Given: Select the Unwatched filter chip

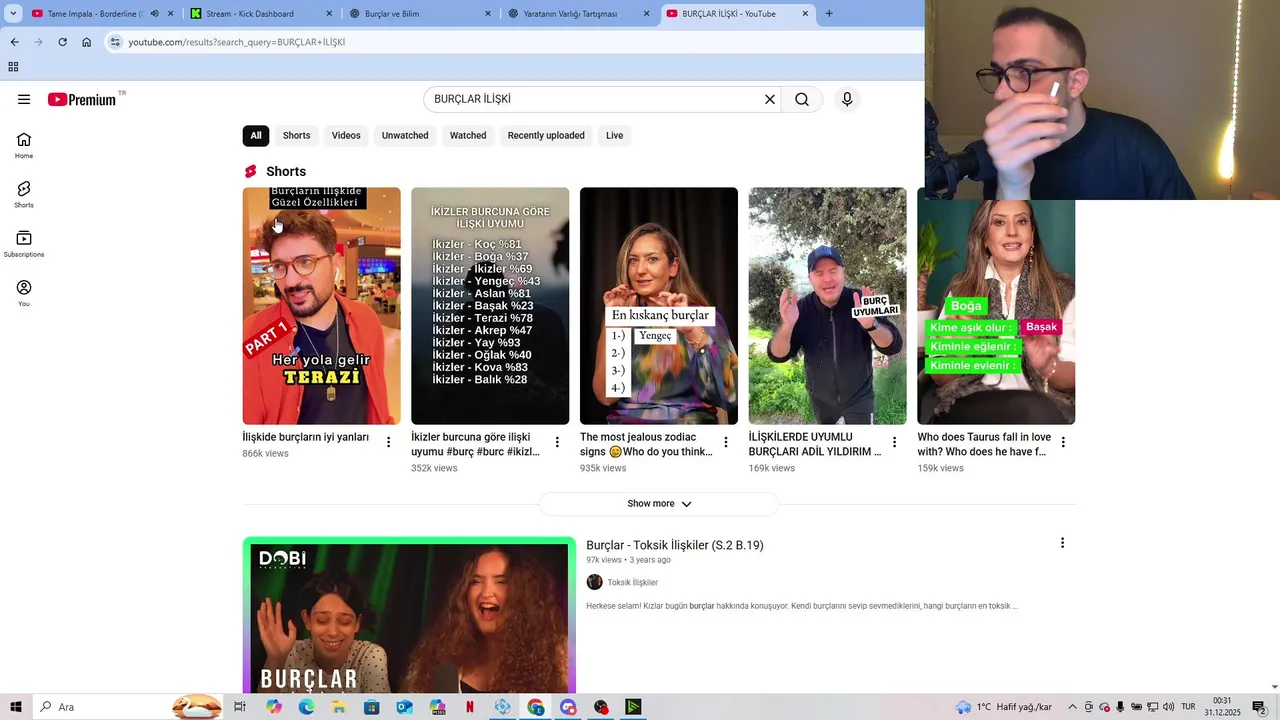Looking at the screenshot, I should 405,136.
